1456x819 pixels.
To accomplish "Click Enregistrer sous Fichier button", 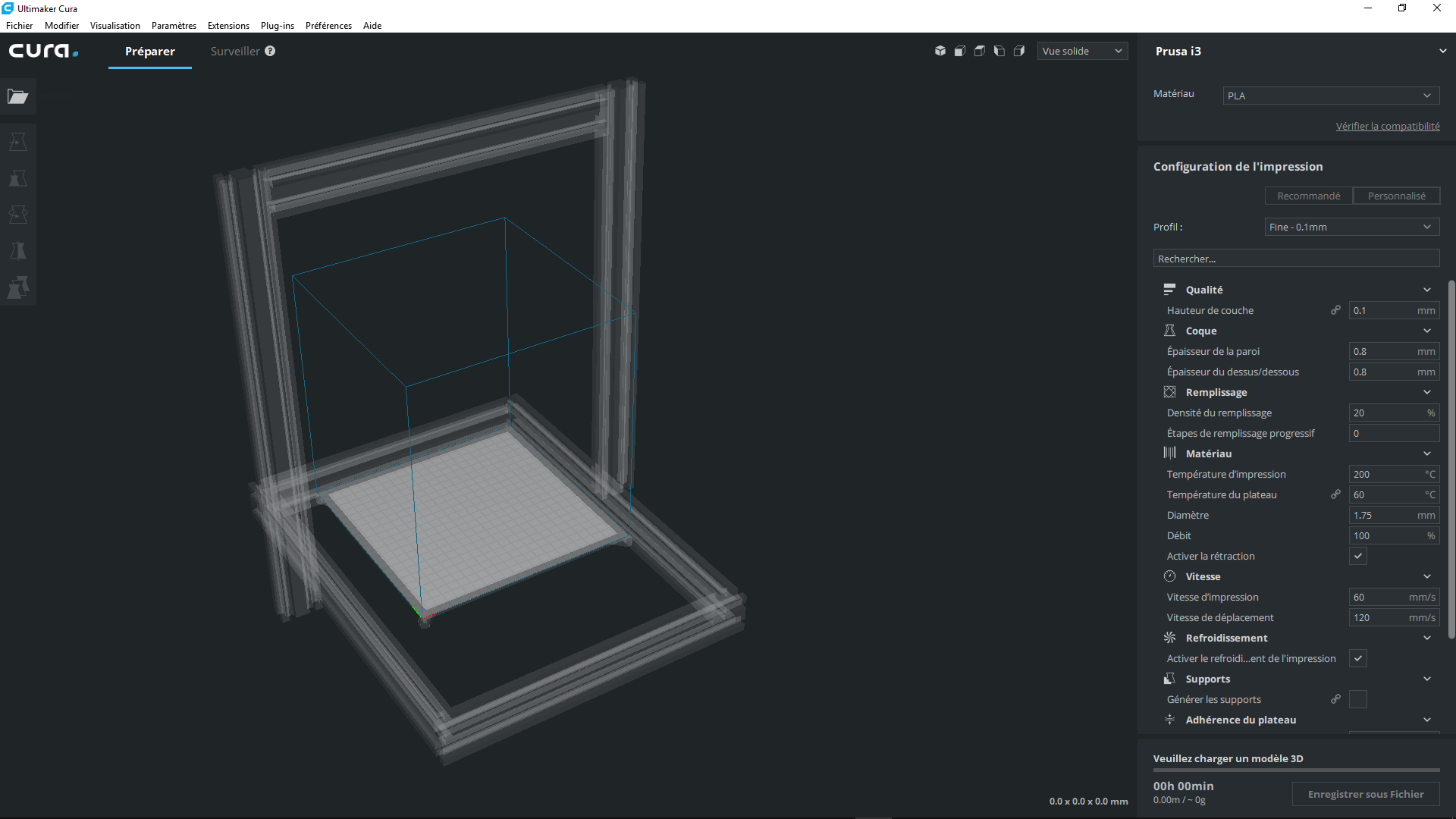I will coord(1366,794).
